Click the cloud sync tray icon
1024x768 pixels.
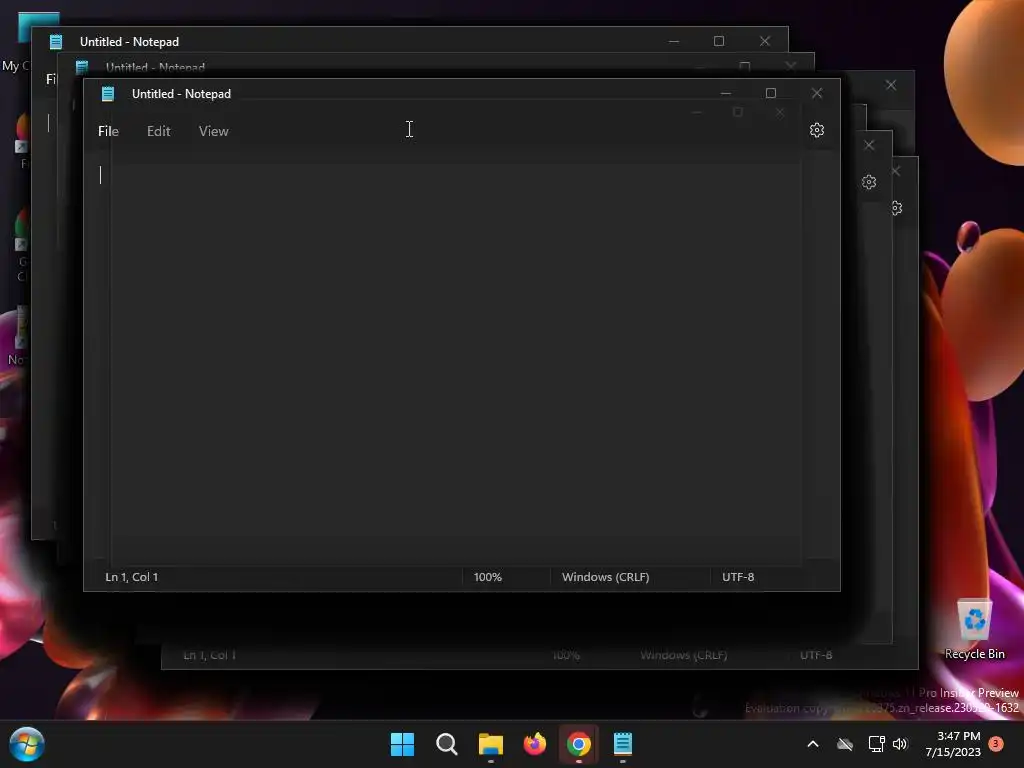click(845, 744)
